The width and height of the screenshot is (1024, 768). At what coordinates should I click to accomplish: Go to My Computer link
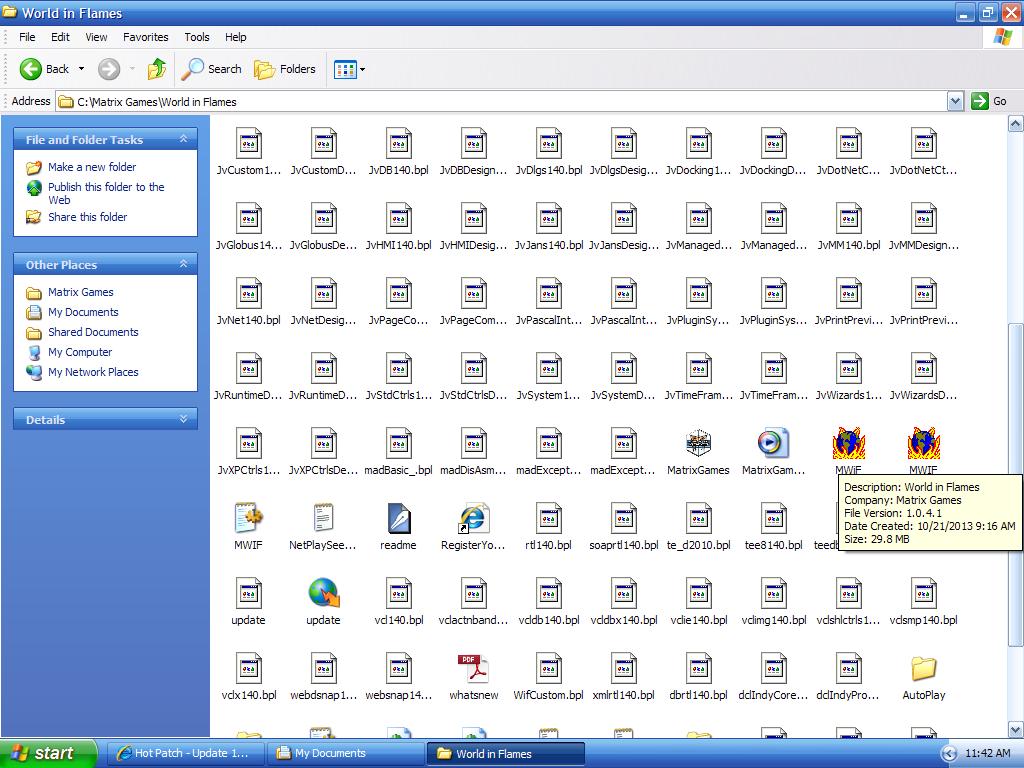pyautogui.click(x=80, y=352)
